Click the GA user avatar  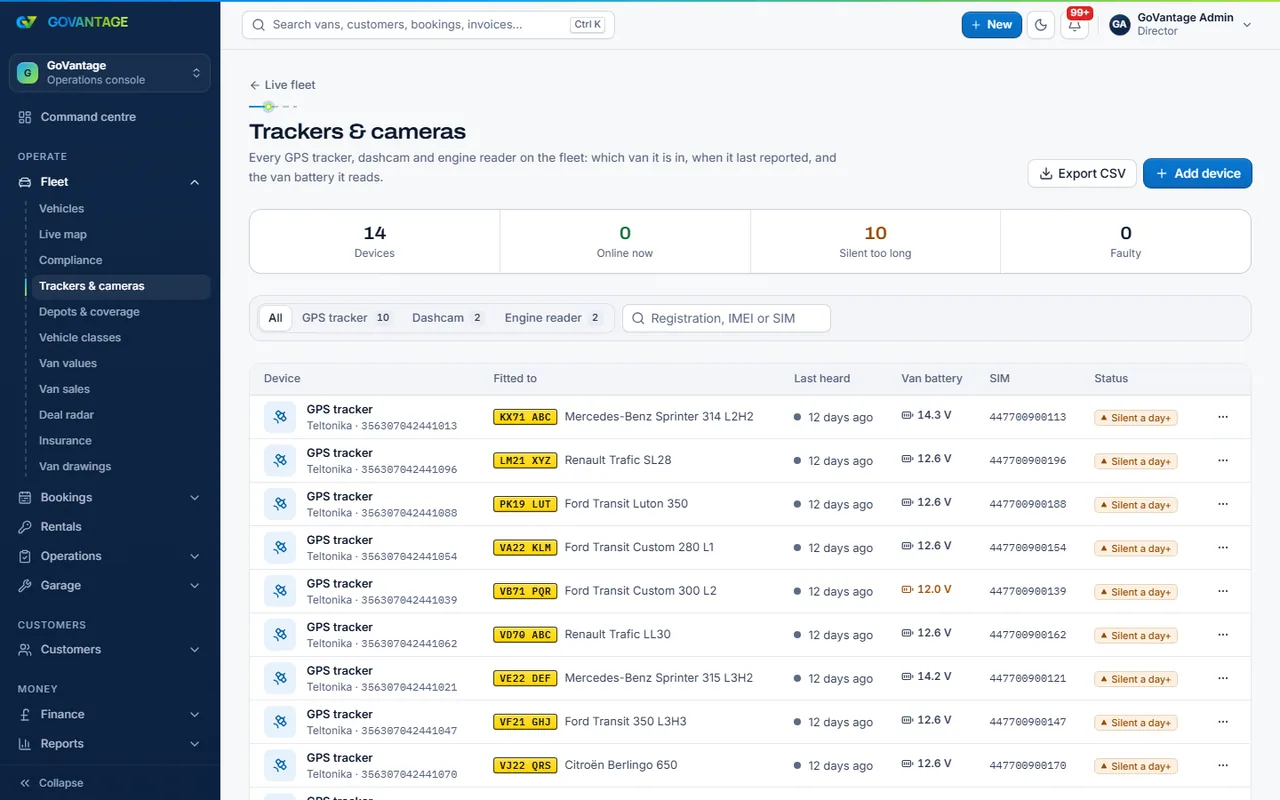1120,25
